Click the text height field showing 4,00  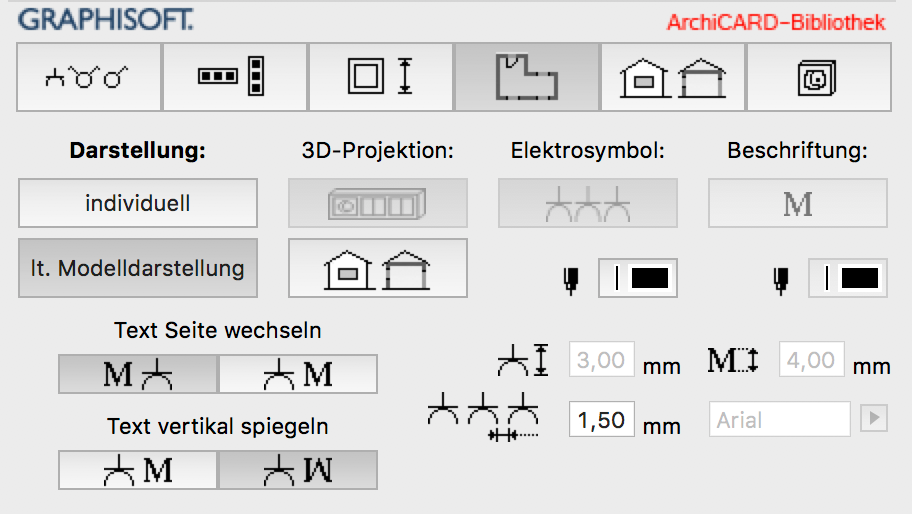pos(811,360)
